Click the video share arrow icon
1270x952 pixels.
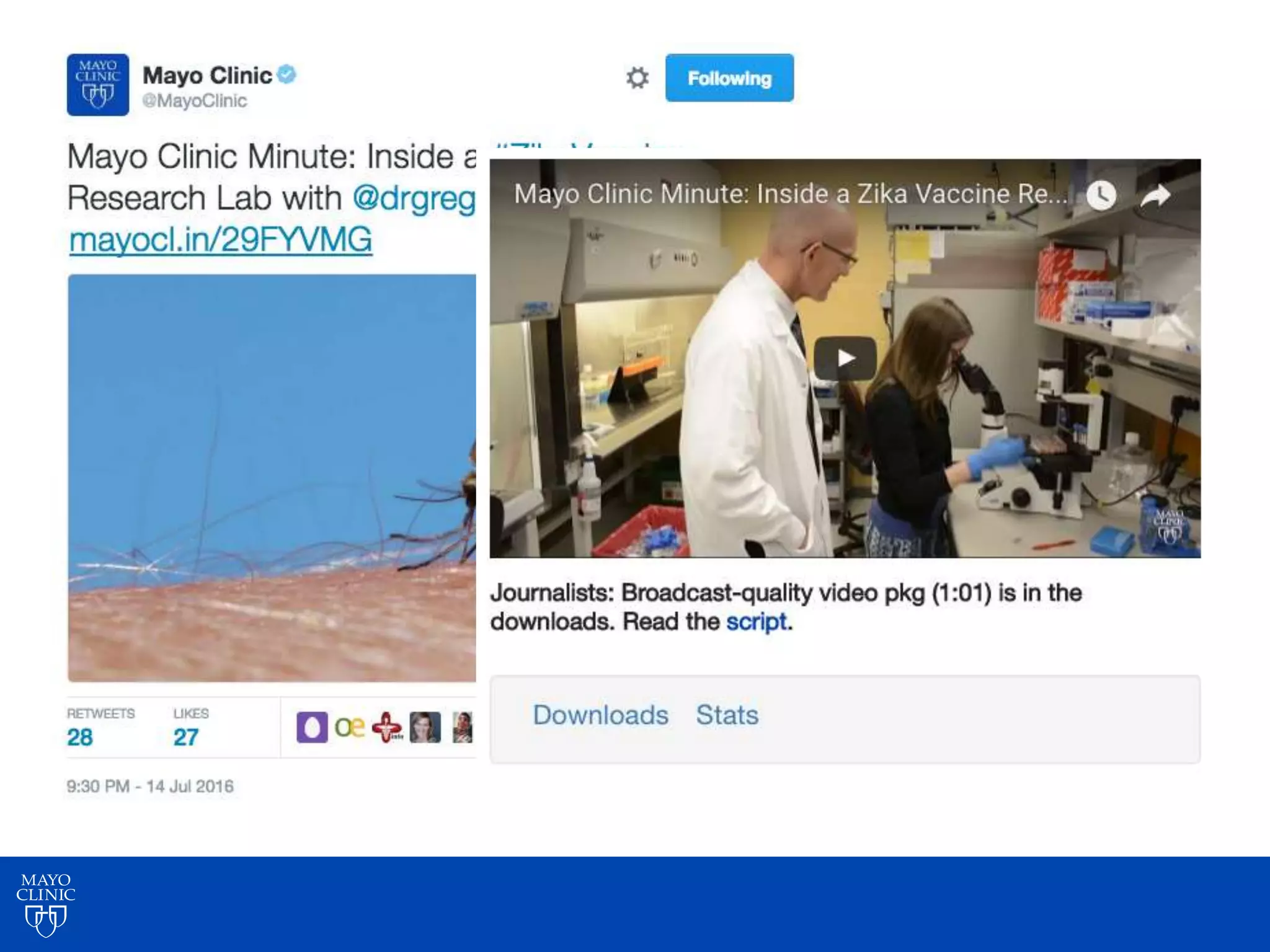click(x=1155, y=196)
